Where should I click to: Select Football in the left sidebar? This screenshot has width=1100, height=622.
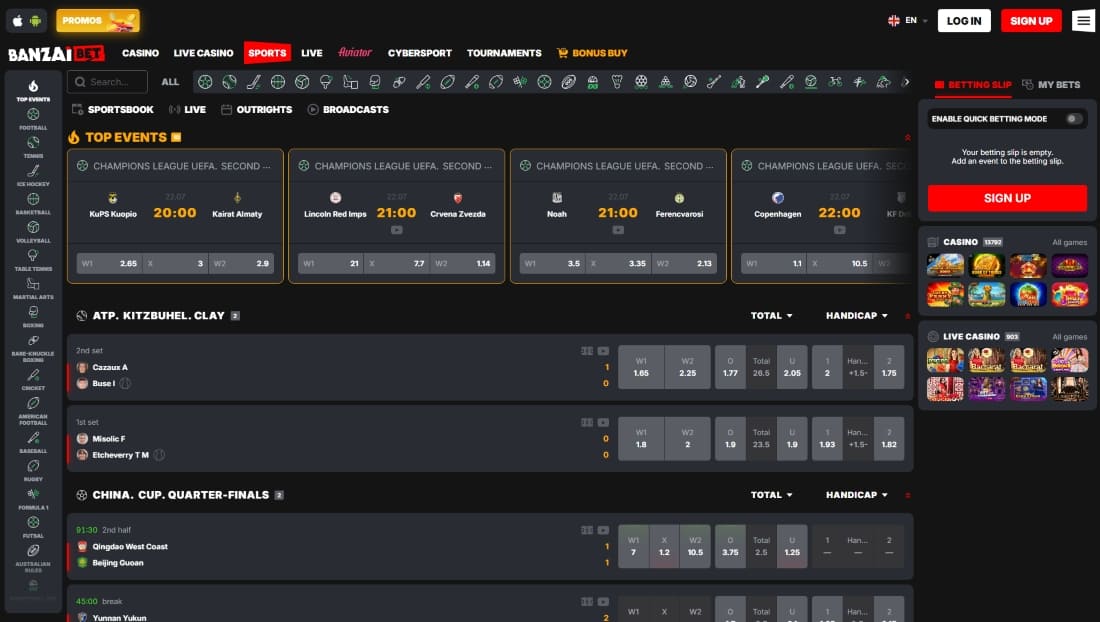click(x=33, y=119)
